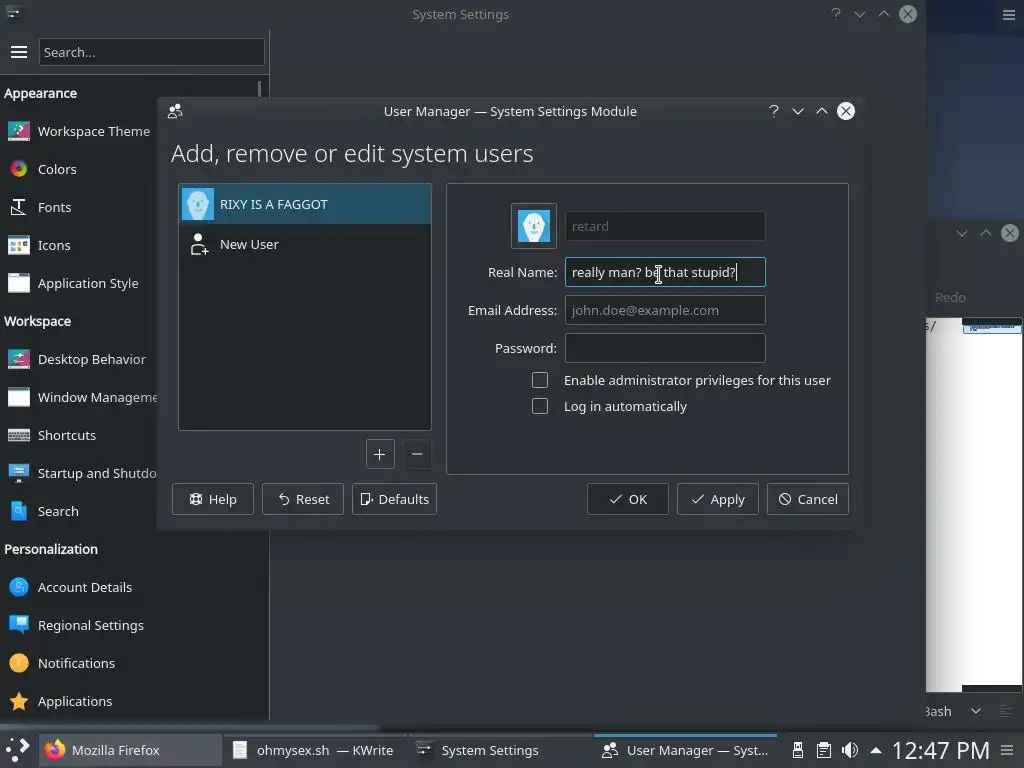Open the volume control in system tray
Screen dimensions: 1024x768
(850, 750)
